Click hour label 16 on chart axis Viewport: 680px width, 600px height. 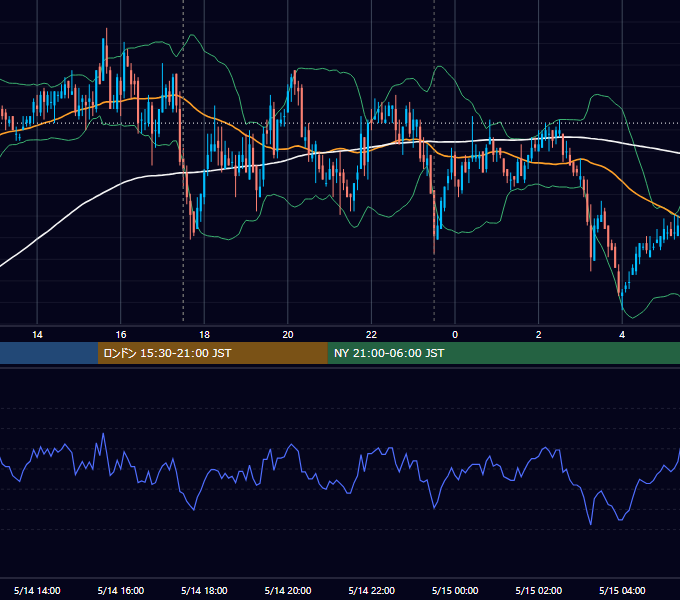click(x=121, y=335)
